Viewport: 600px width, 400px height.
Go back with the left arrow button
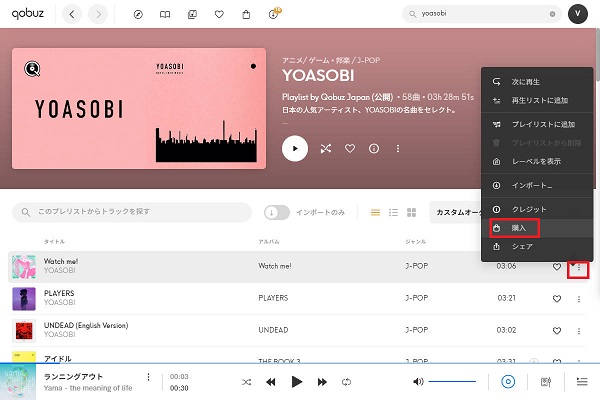click(72, 15)
